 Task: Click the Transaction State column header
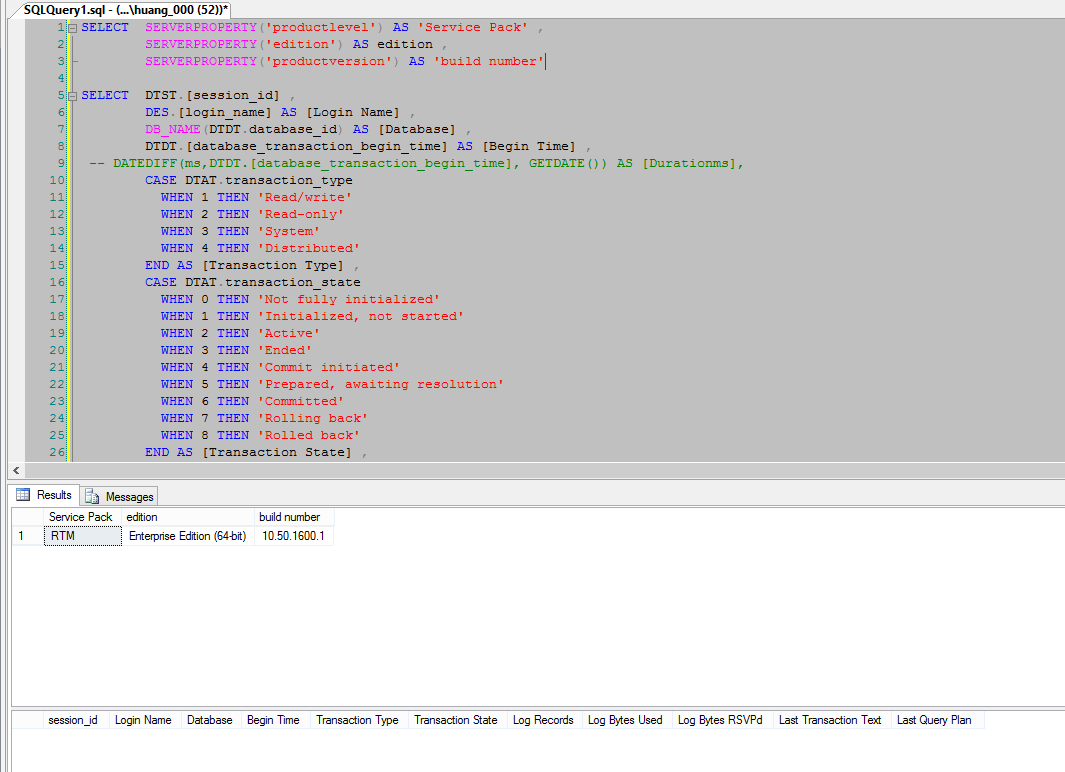[456, 720]
